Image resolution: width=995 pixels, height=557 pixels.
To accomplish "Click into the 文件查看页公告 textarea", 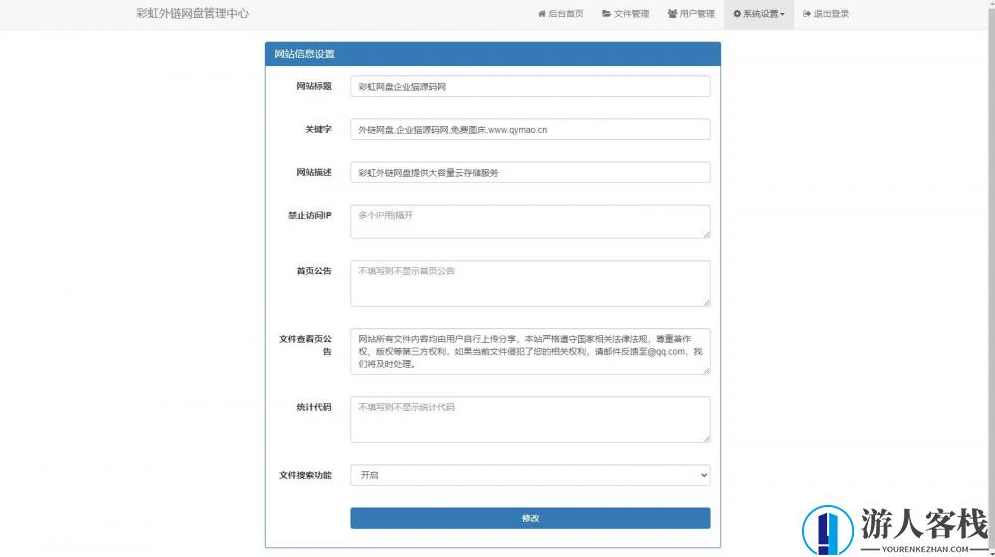I will pos(530,351).
